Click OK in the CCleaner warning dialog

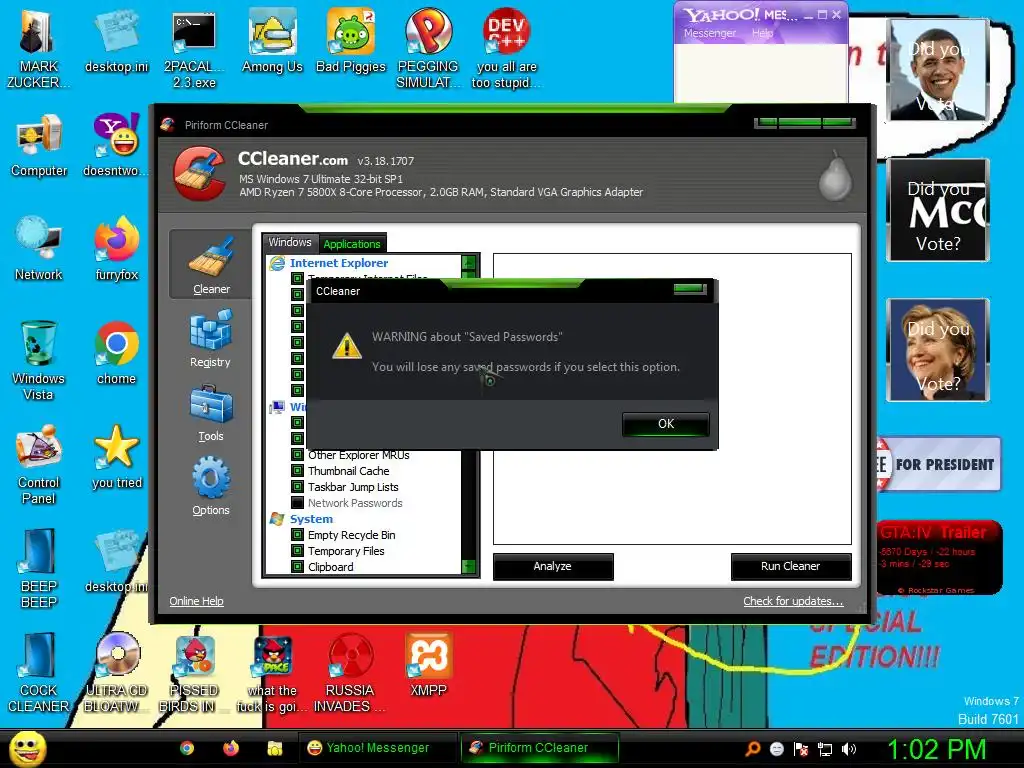point(665,424)
